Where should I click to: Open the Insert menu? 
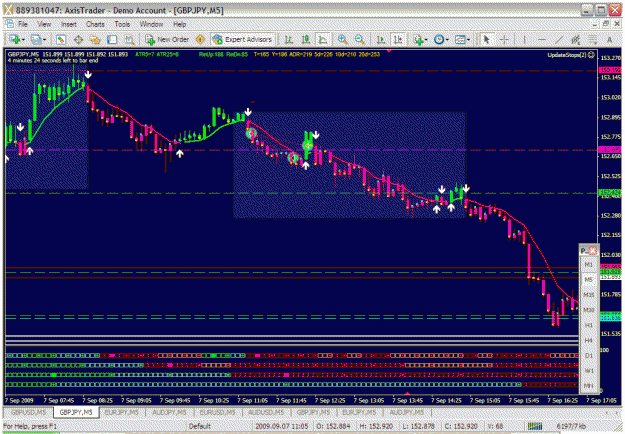pyautogui.click(x=69, y=24)
